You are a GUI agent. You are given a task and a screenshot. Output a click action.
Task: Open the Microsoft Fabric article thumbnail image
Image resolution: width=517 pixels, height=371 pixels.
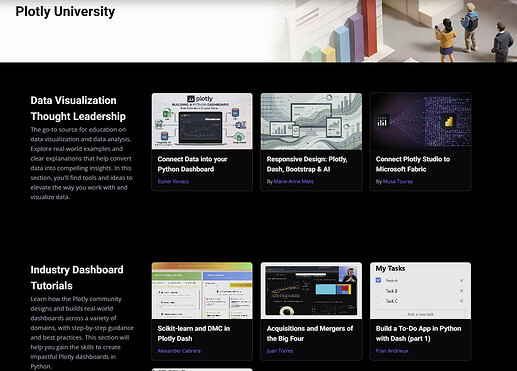(420, 121)
